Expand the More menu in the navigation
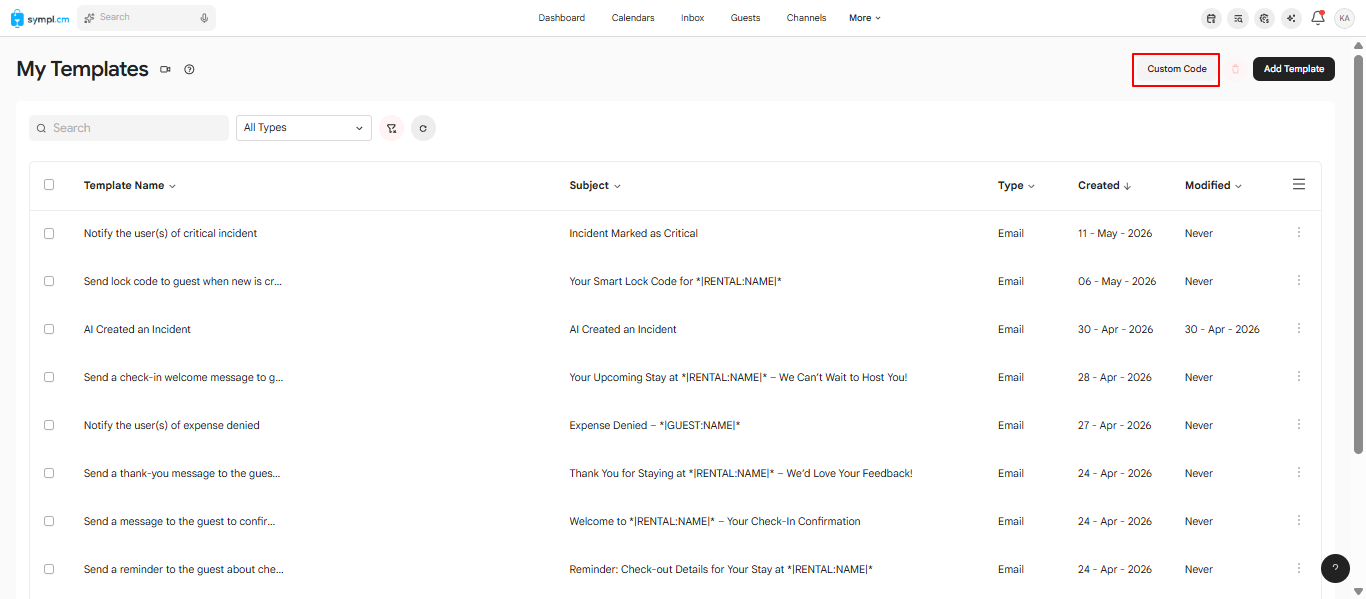The image size is (1366, 599). [x=865, y=18]
